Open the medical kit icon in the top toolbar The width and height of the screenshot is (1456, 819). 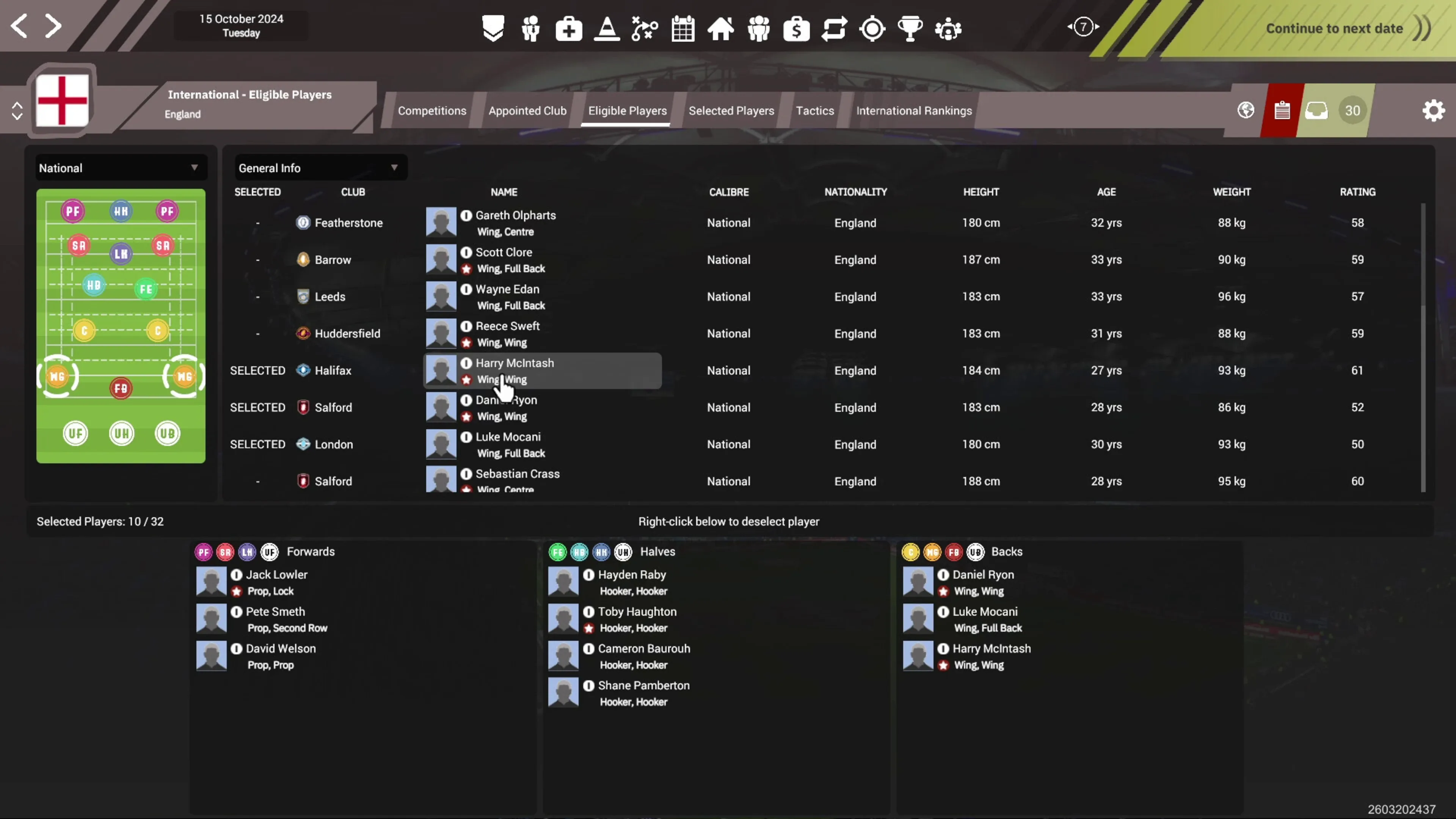pos(569,28)
